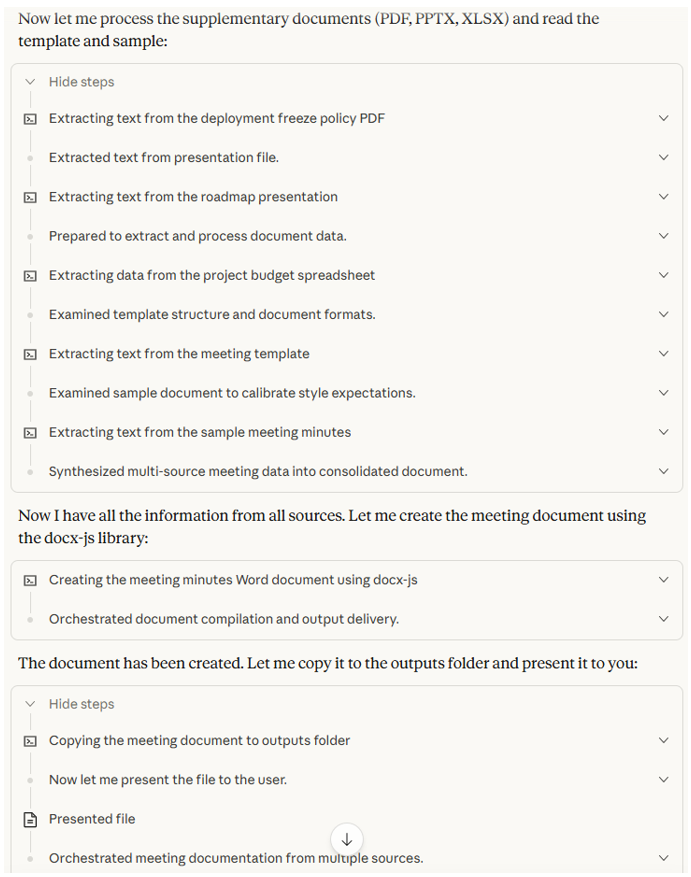Click terminal icon beside sample meeting minutes step
Screen dimensions: 691x877
tap(30, 432)
